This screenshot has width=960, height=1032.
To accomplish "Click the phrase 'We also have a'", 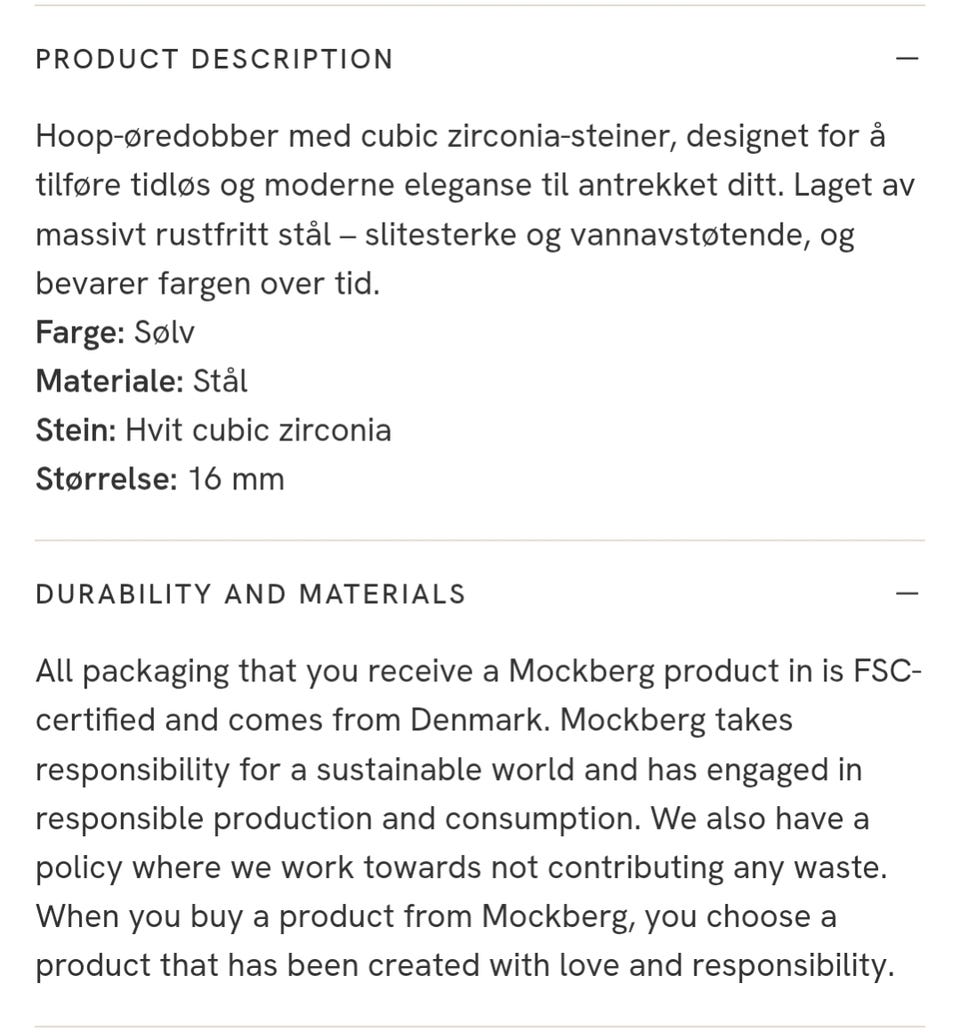I will tap(760, 818).
